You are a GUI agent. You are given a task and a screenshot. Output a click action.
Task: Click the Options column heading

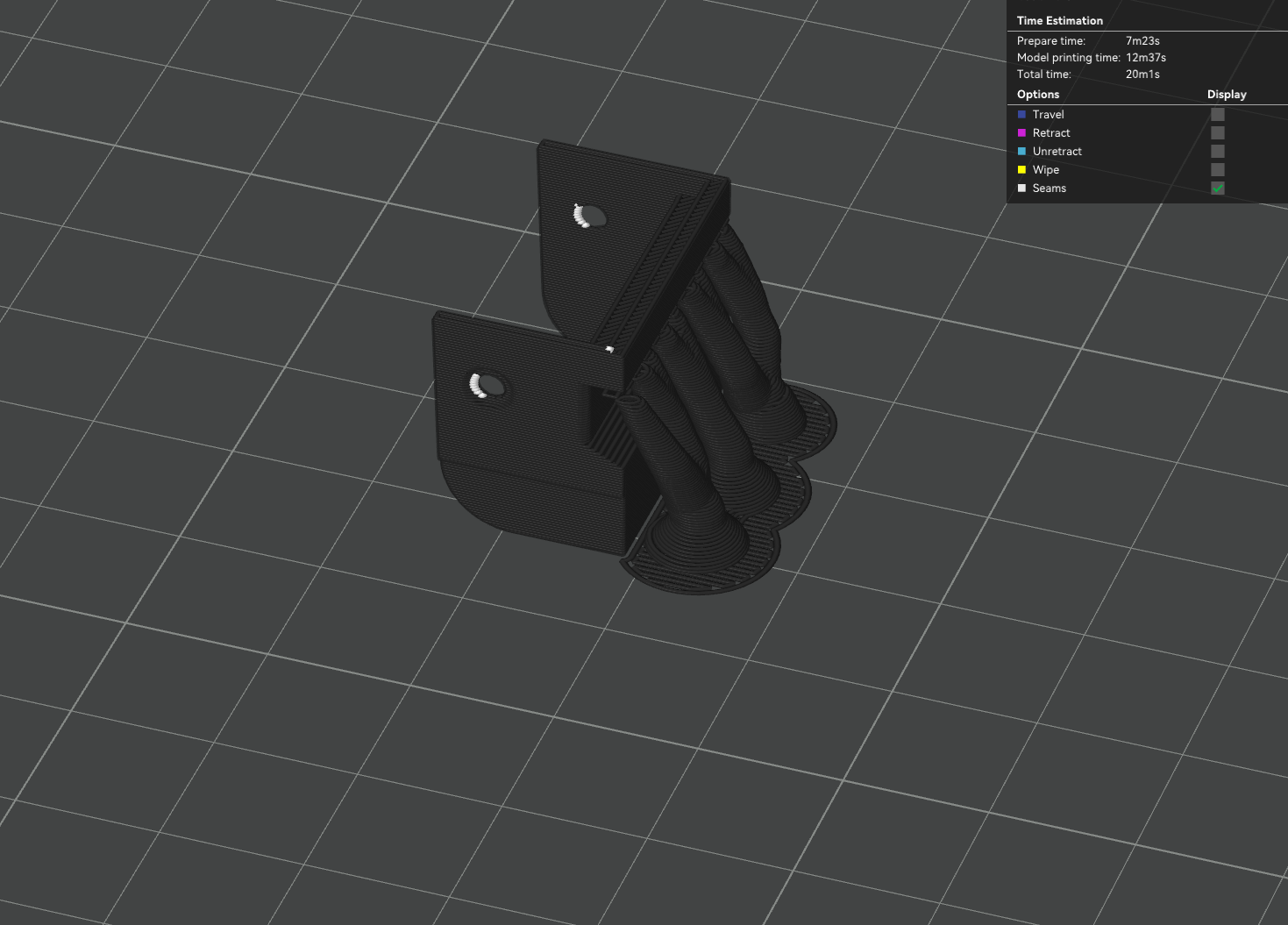coord(1038,94)
